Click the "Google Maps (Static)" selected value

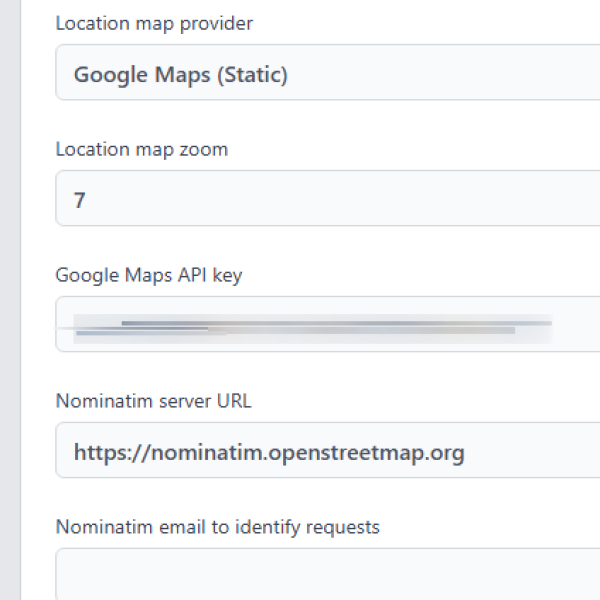click(180, 74)
